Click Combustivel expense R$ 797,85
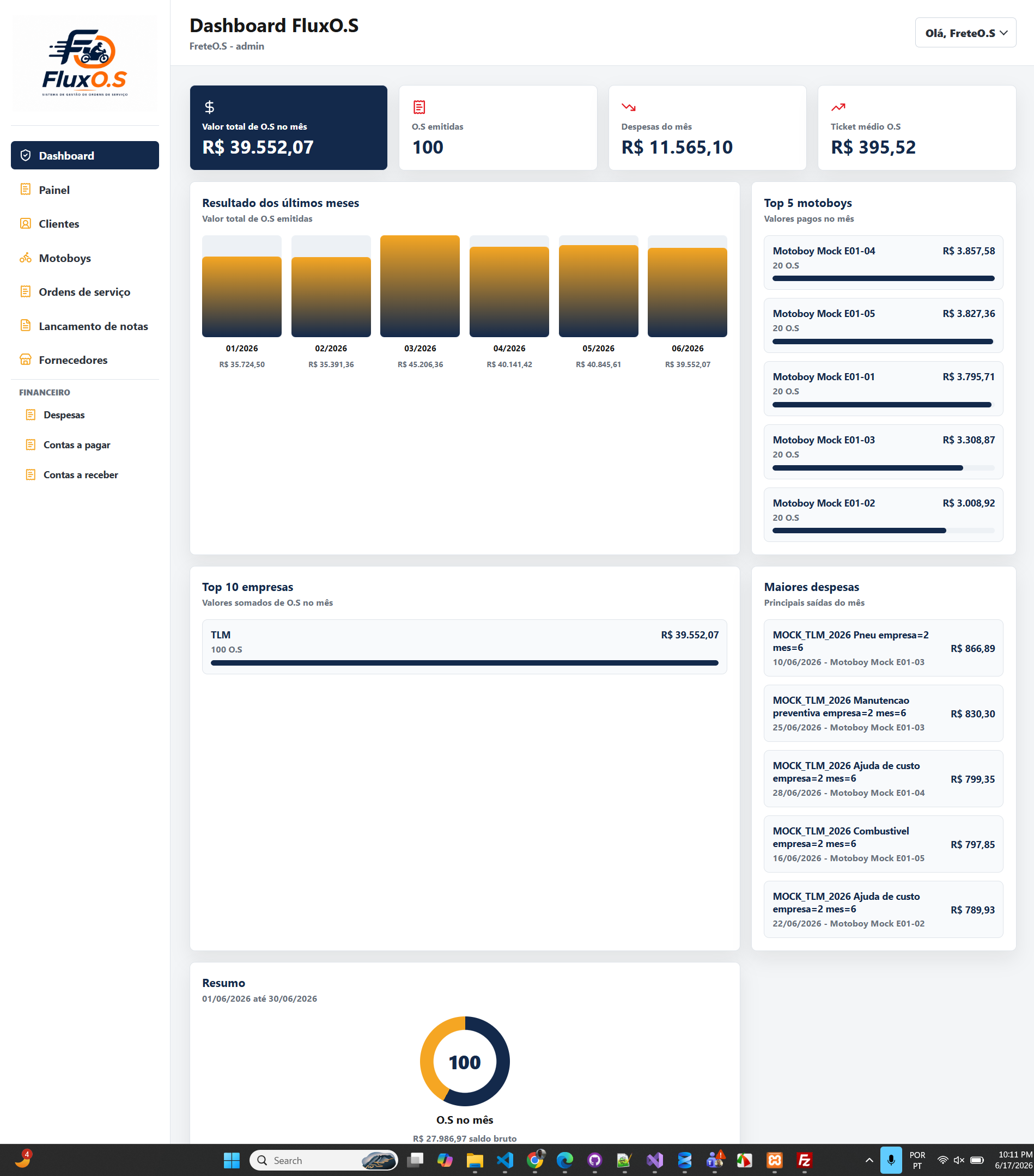The width and height of the screenshot is (1034, 1176). [x=883, y=843]
